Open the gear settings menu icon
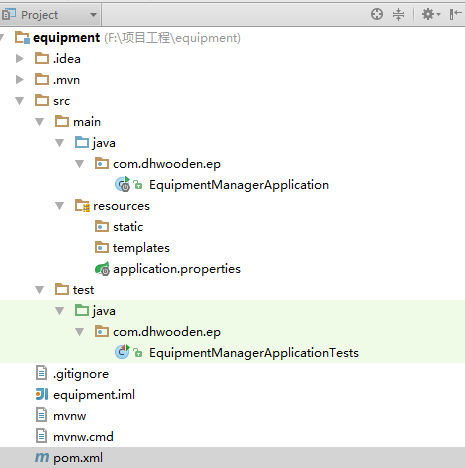This screenshot has width=465, height=468. tap(431, 14)
